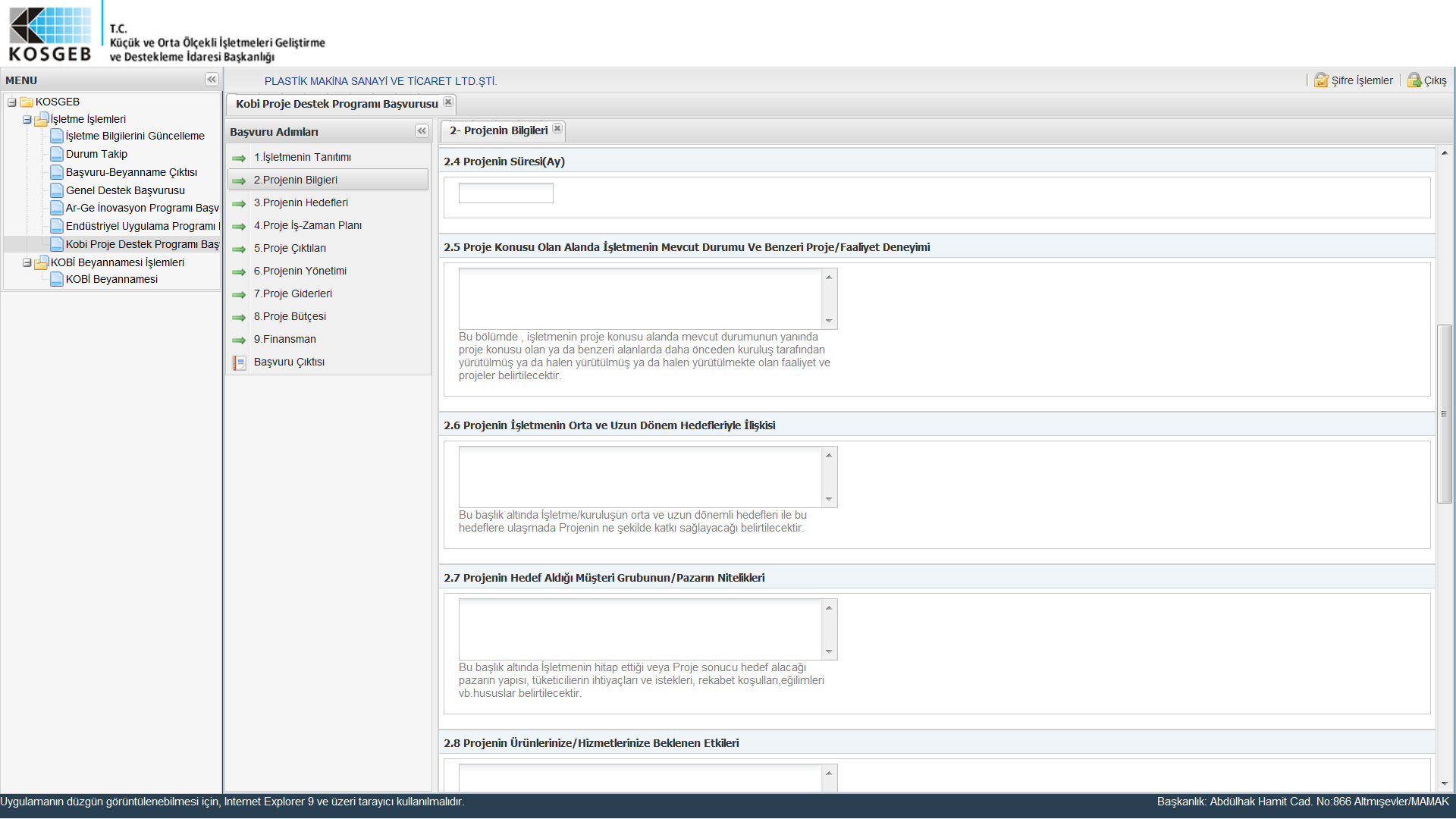Image resolution: width=1456 pixels, height=819 pixels.
Task: Collapse the KOBİ Beyannamesi İşlemleri folder
Action: coord(27,262)
